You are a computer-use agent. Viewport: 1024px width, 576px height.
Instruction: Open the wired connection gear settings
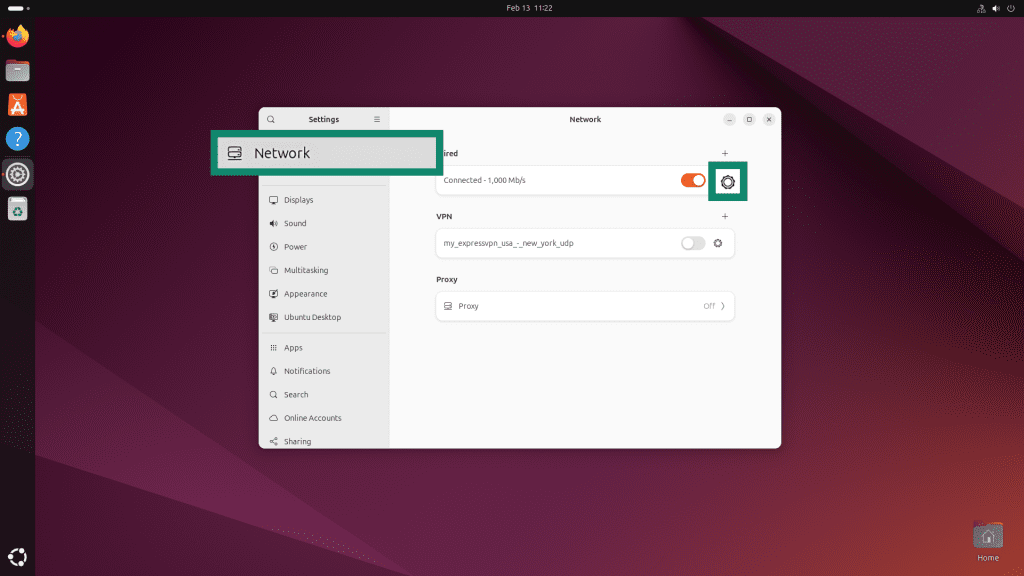tap(728, 182)
